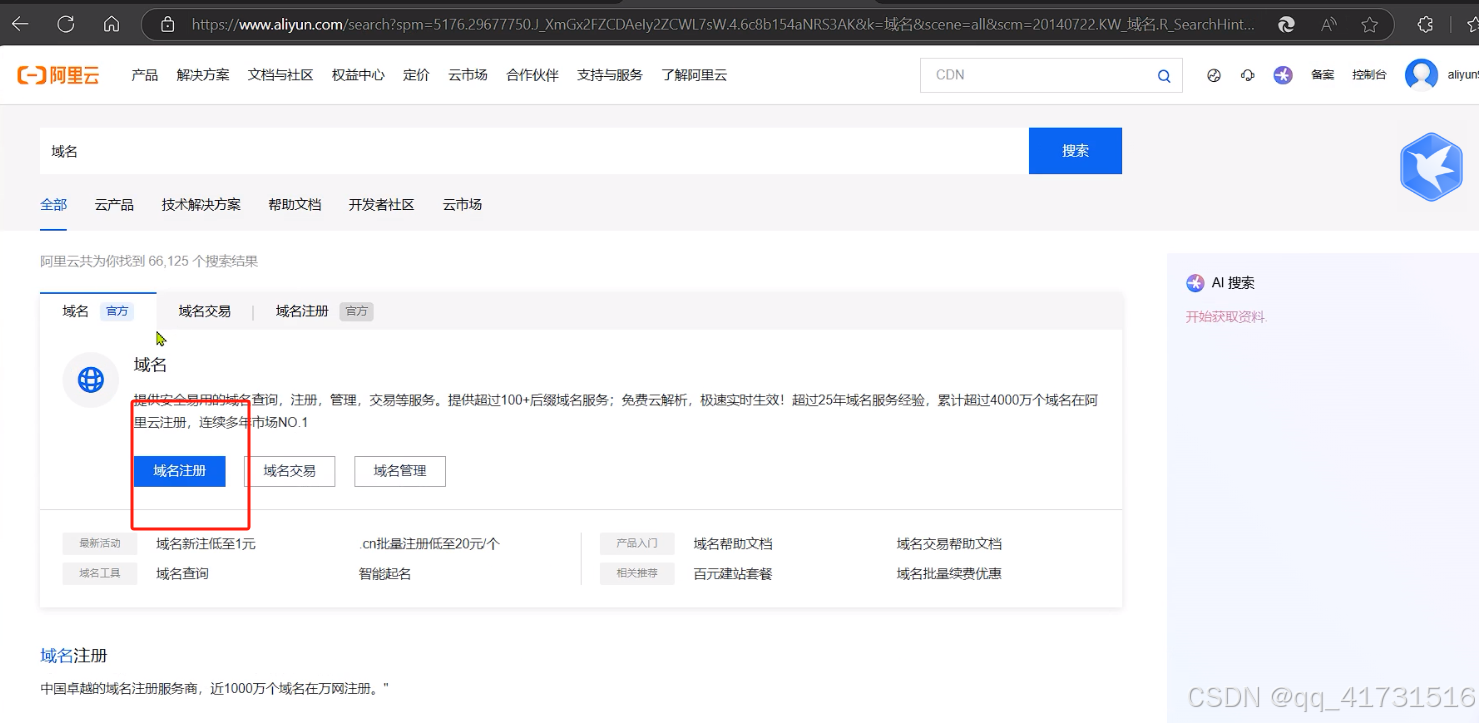Image resolution: width=1479 pixels, height=723 pixels.
Task: Open 域名新注低至1元 link
Action: (206, 544)
